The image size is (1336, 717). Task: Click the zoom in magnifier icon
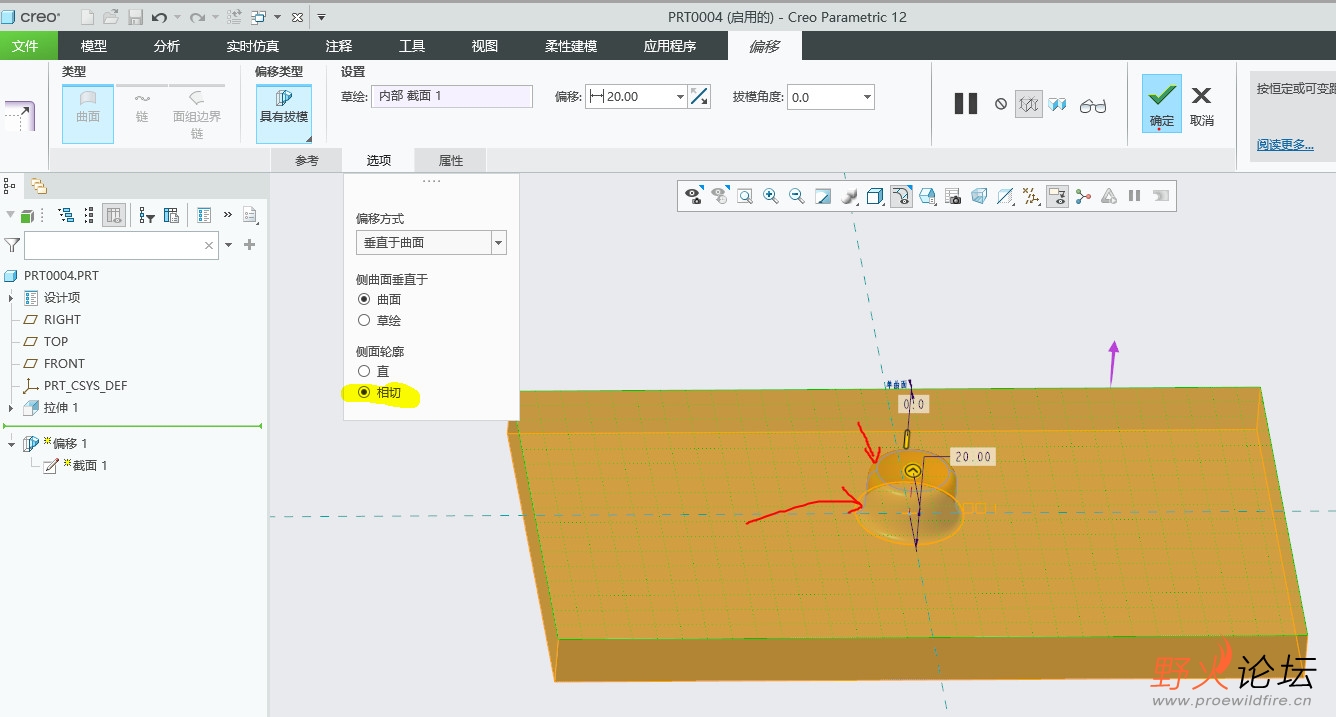770,196
